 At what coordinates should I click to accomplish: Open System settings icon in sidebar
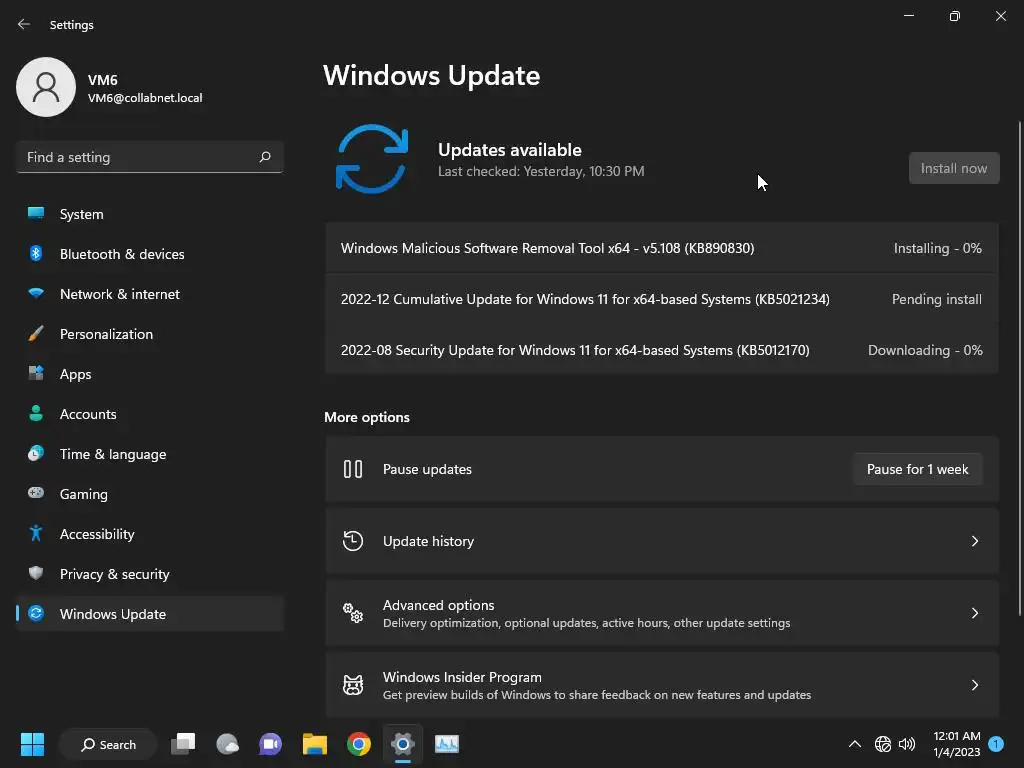tap(36, 213)
